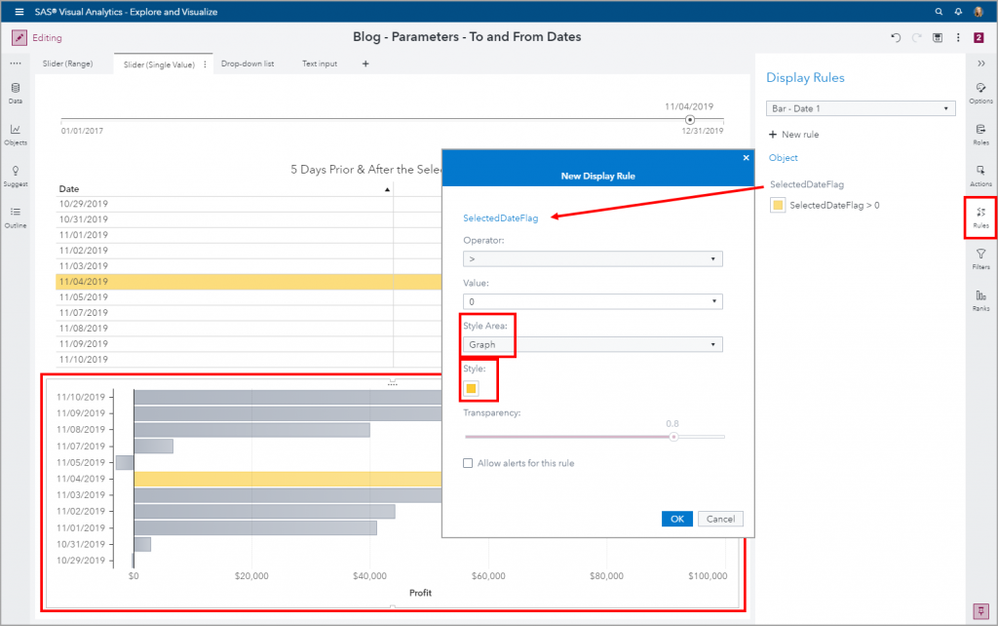Open the Actions pane
The height and width of the screenshot is (626, 998).
[981, 176]
